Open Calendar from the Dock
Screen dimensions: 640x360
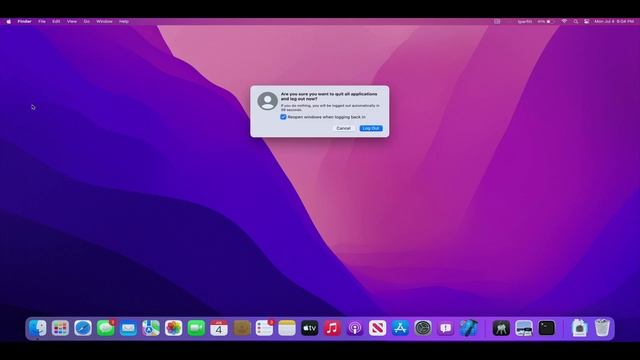point(219,328)
